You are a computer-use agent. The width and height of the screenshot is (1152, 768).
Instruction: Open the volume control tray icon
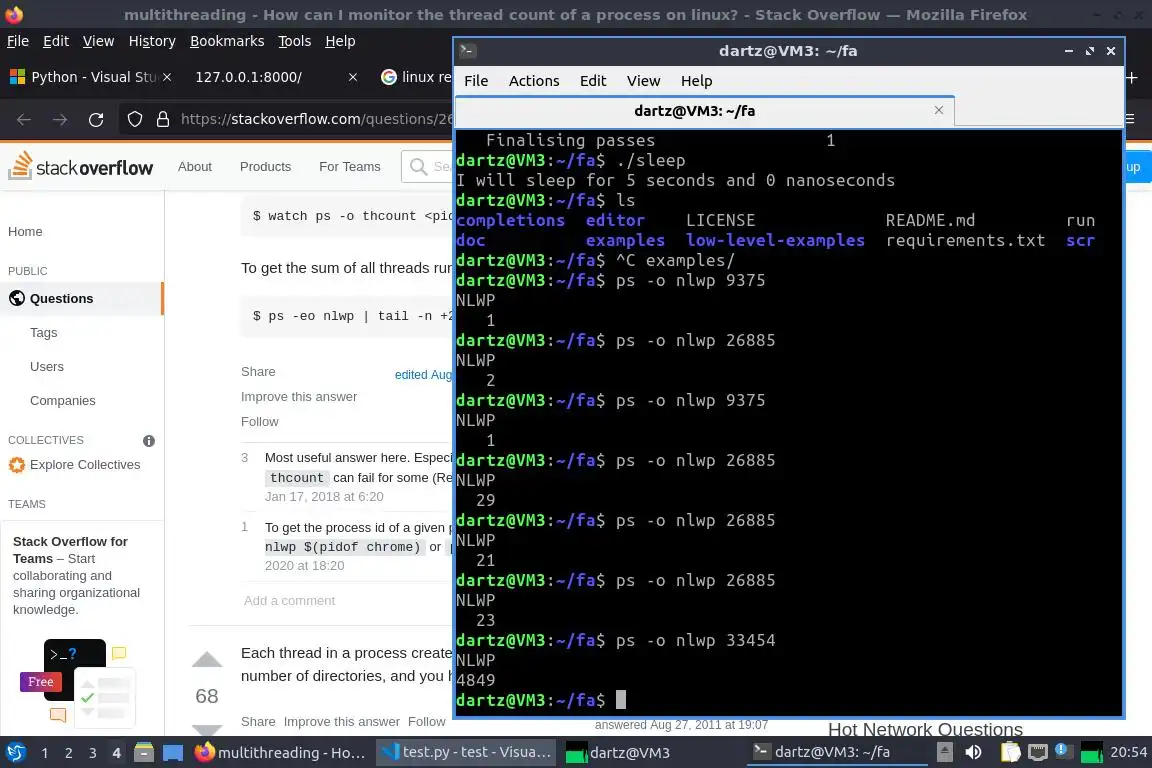click(x=973, y=753)
